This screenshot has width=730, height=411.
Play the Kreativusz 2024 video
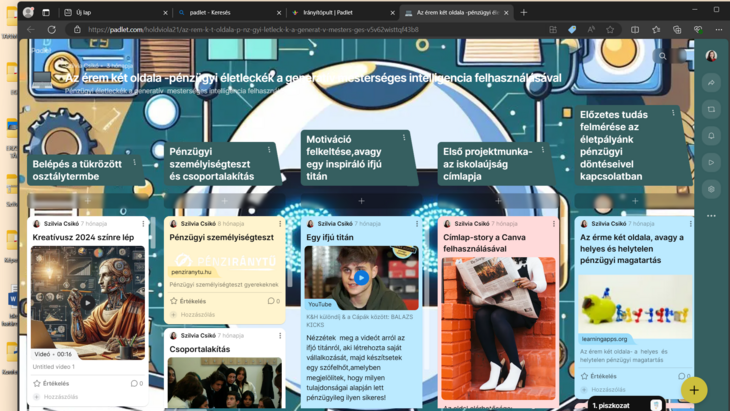(x=88, y=303)
